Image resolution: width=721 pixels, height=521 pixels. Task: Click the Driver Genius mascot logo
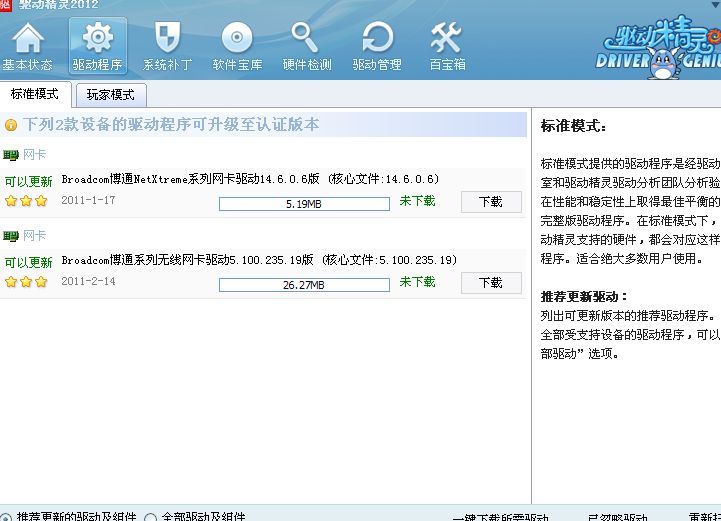point(658,48)
